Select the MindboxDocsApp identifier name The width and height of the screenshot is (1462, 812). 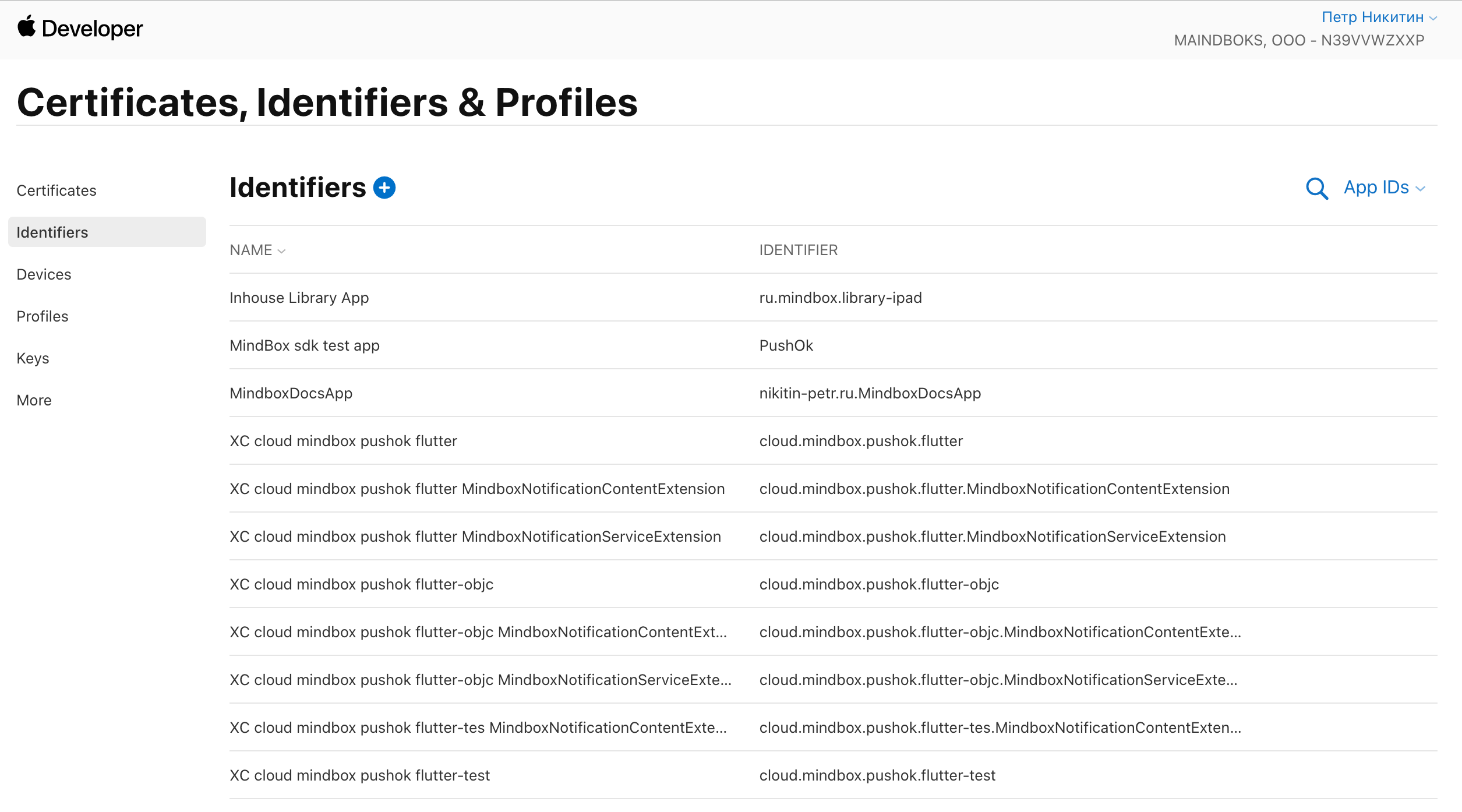click(291, 393)
